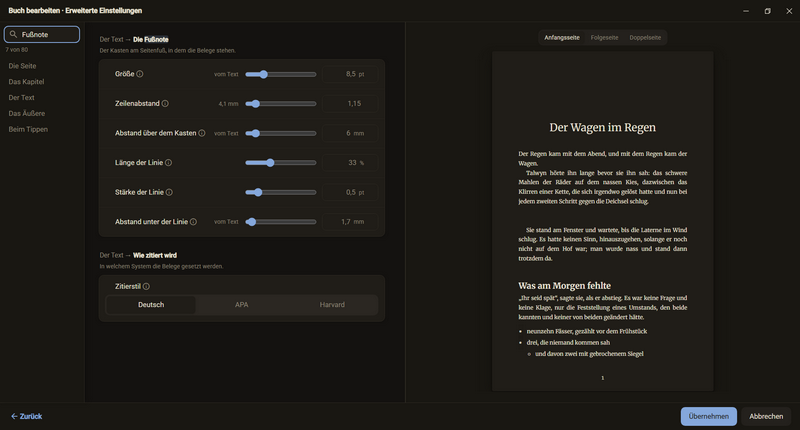800x430 pixels.
Task: Click the Die Fußnote section heading
Action: (151, 39)
